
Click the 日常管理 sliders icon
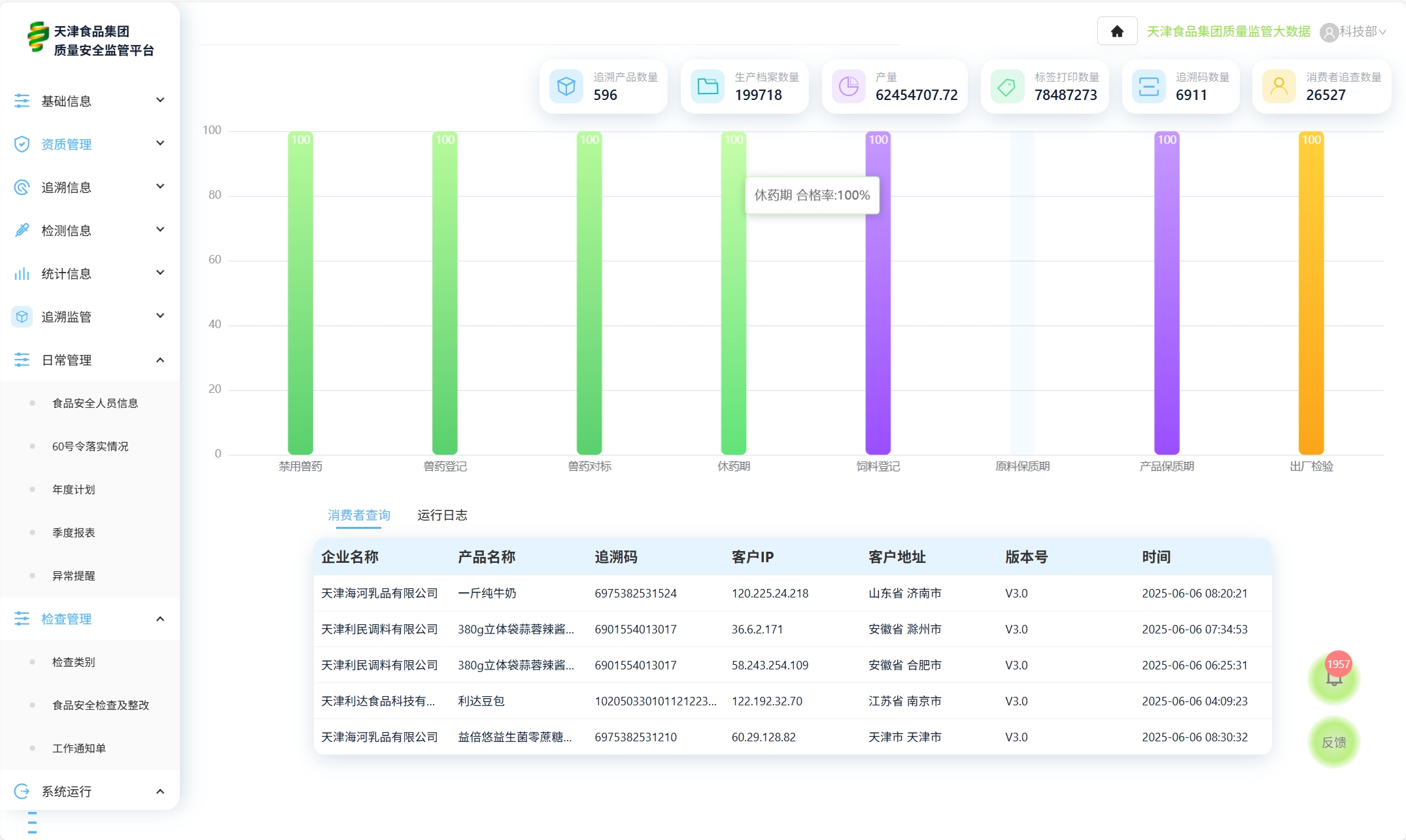(x=22, y=360)
